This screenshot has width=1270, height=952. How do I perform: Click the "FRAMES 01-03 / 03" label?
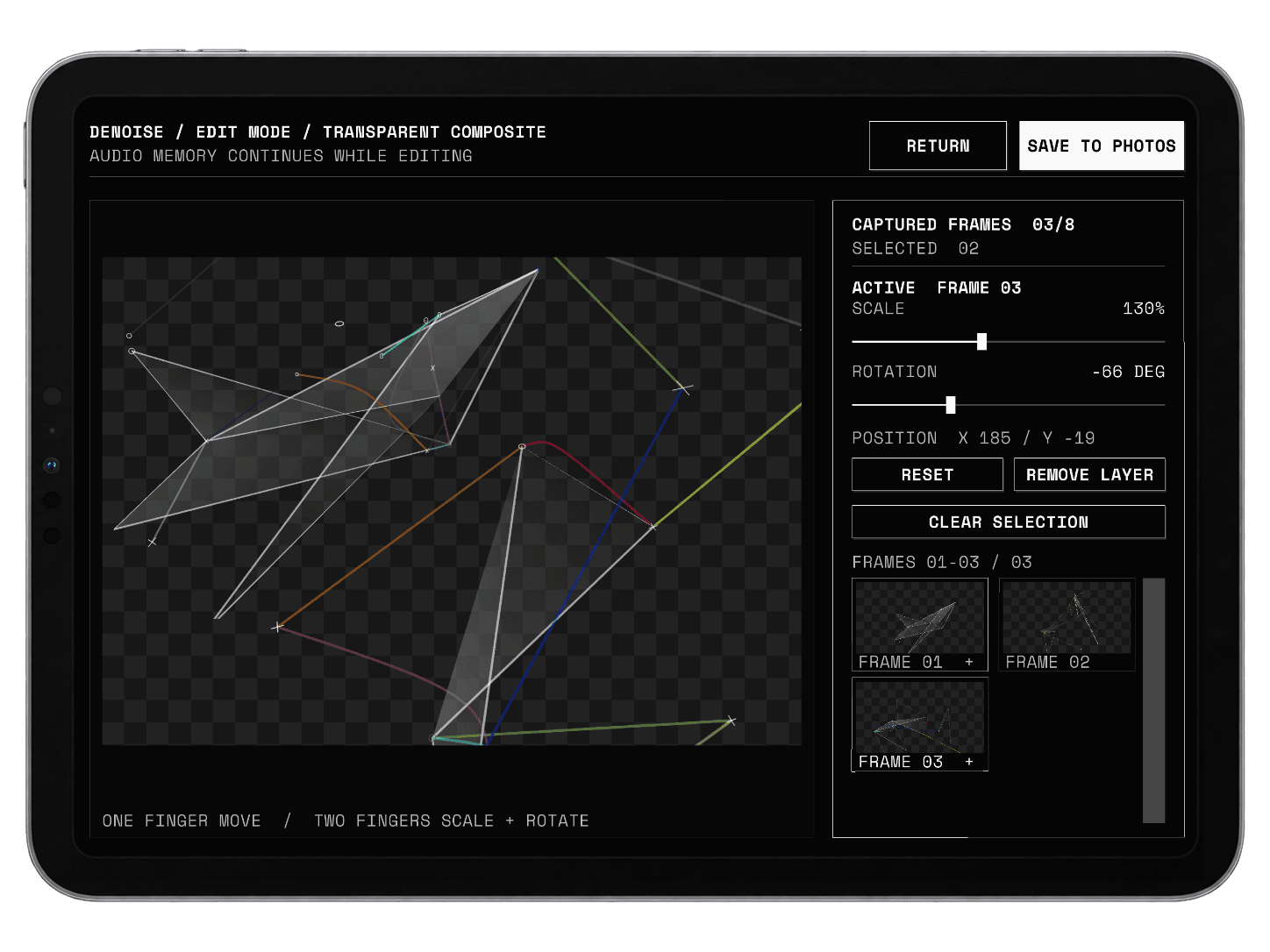(942, 562)
